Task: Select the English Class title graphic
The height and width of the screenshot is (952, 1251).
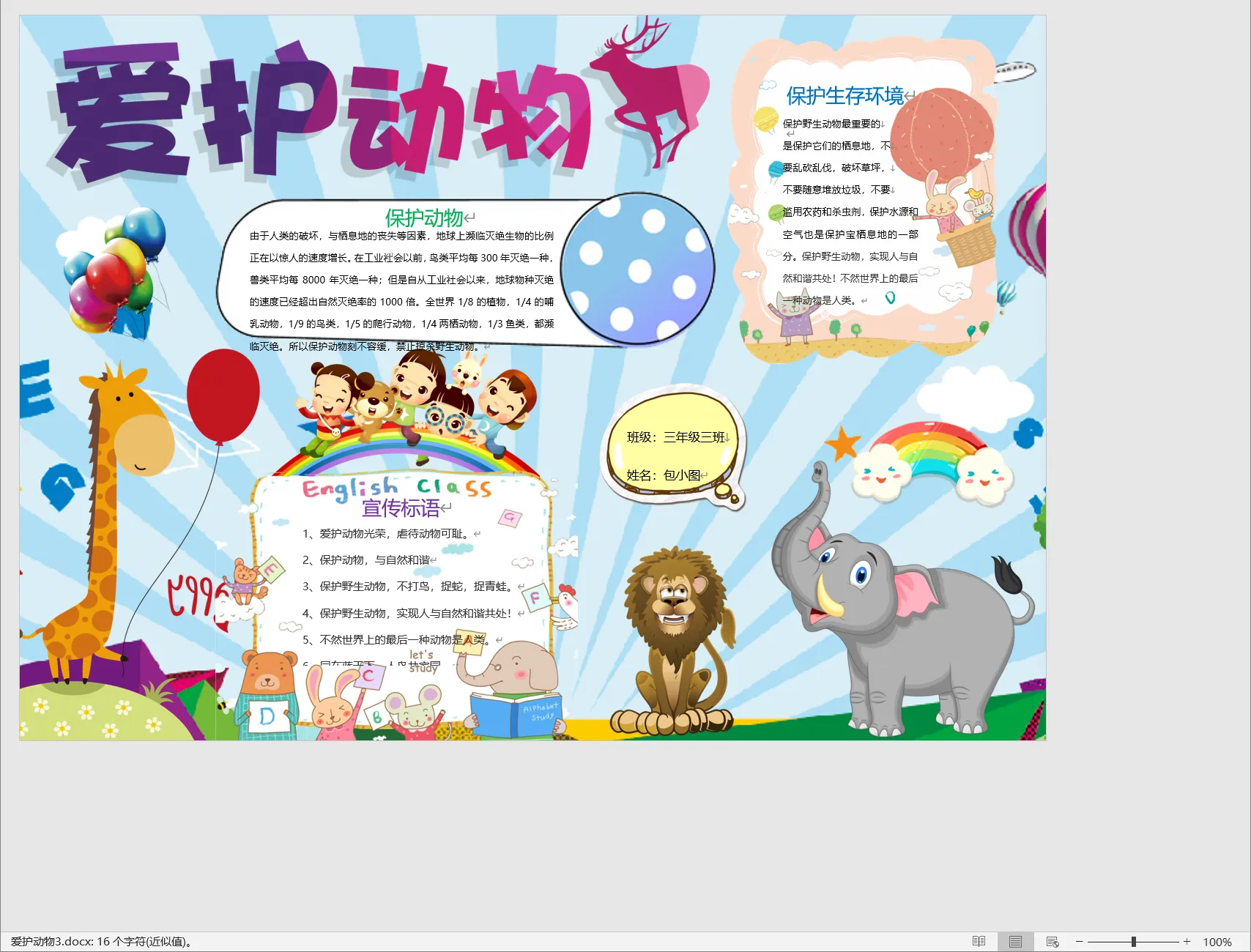Action: pos(396,488)
